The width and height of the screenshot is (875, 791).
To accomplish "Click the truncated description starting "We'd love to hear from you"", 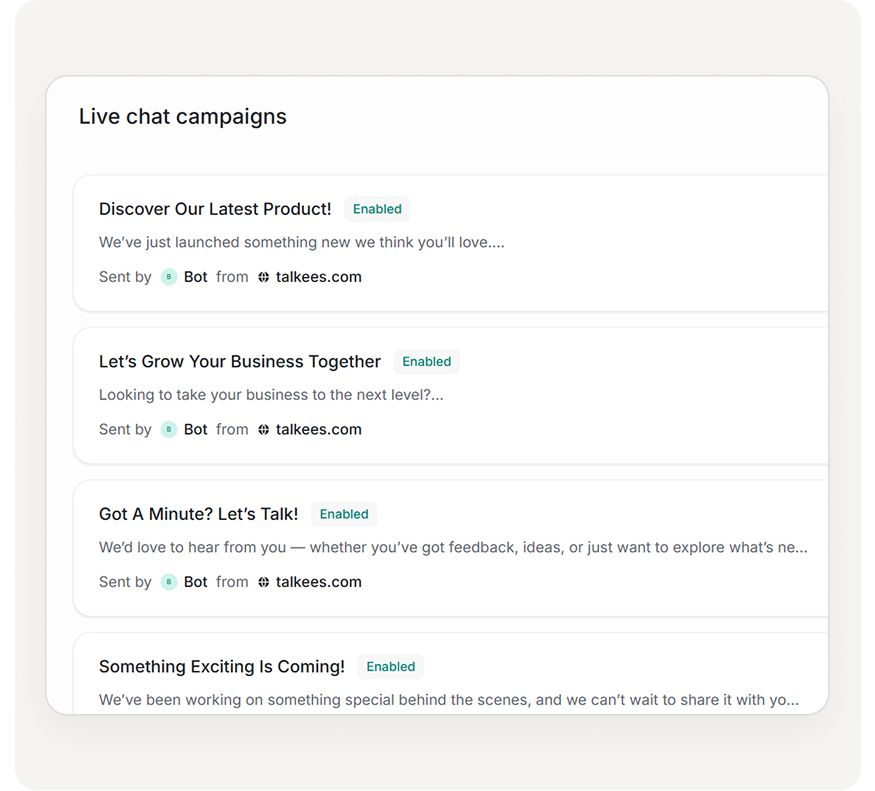I will (453, 547).
